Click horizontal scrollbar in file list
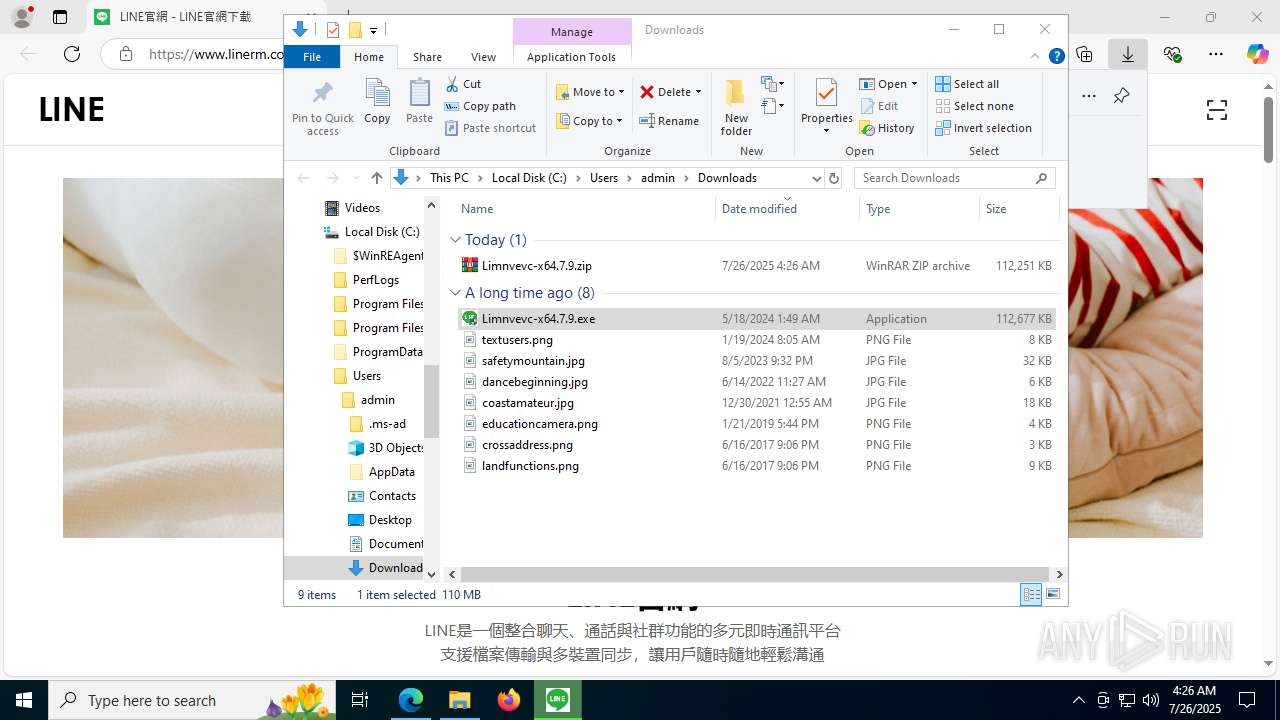Image resolution: width=1280 pixels, height=720 pixels. click(755, 575)
